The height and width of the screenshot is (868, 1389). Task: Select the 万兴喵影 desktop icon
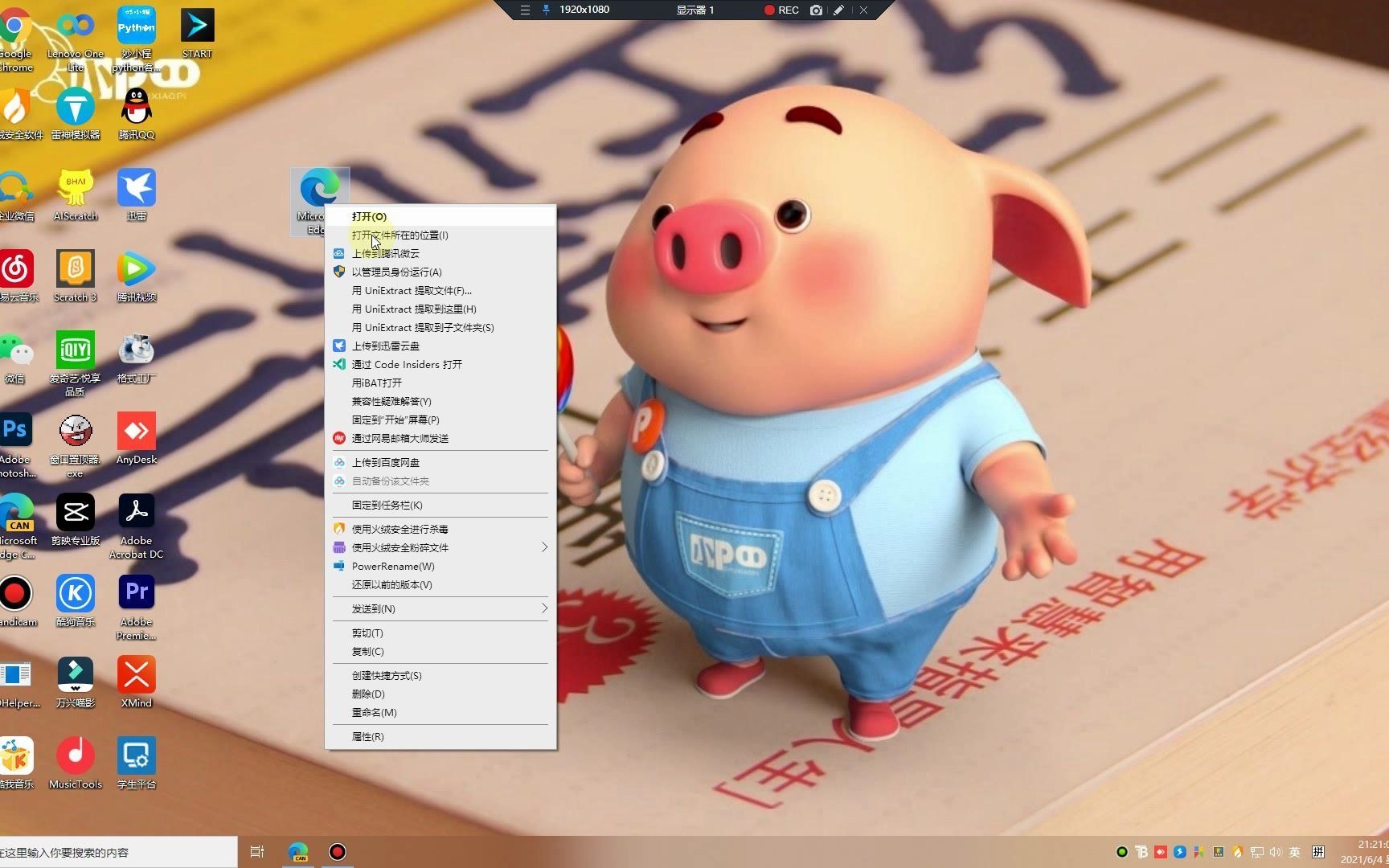[x=76, y=682]
